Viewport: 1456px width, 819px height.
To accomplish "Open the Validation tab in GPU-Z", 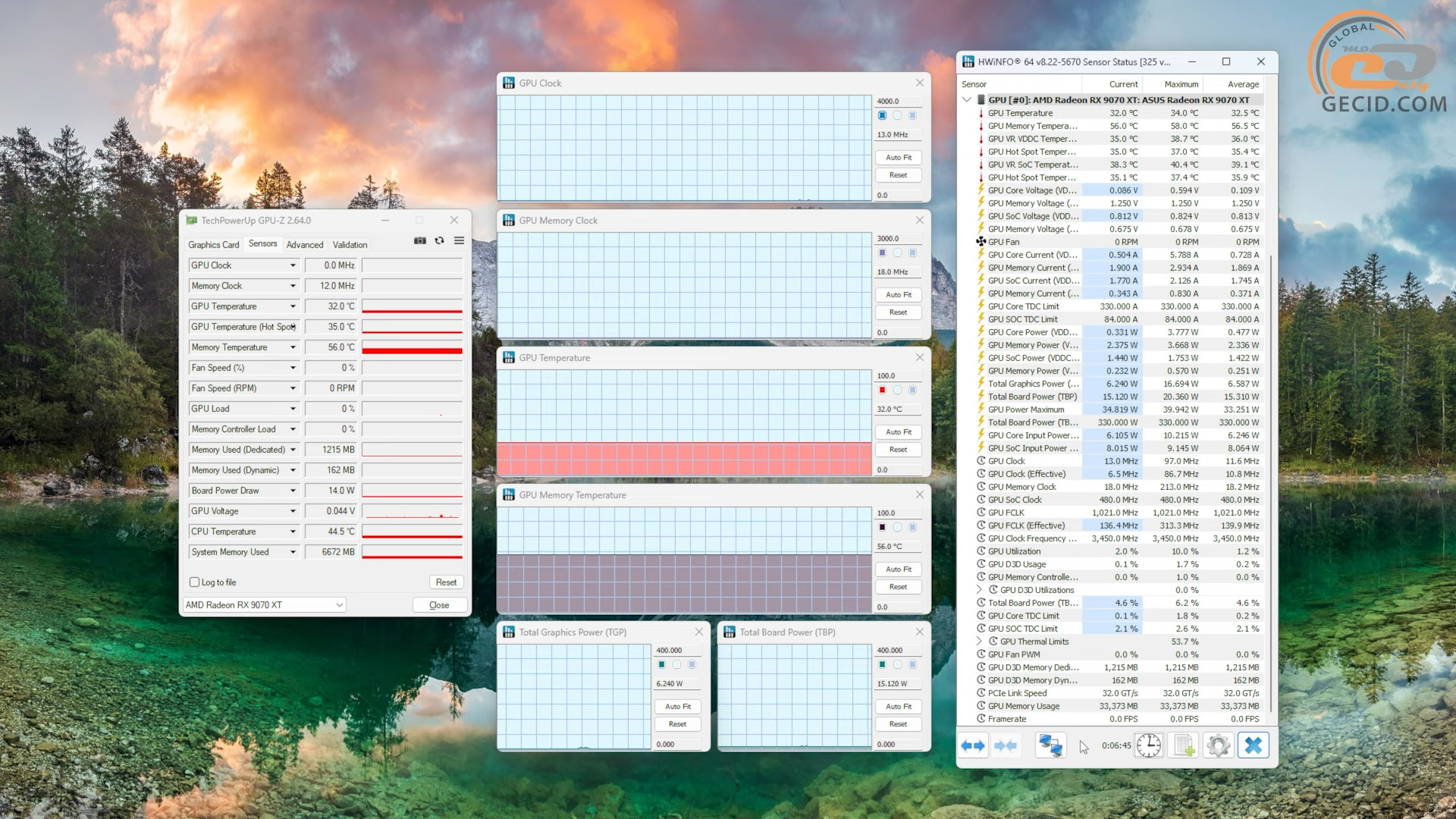I will (x=350, y=244).
